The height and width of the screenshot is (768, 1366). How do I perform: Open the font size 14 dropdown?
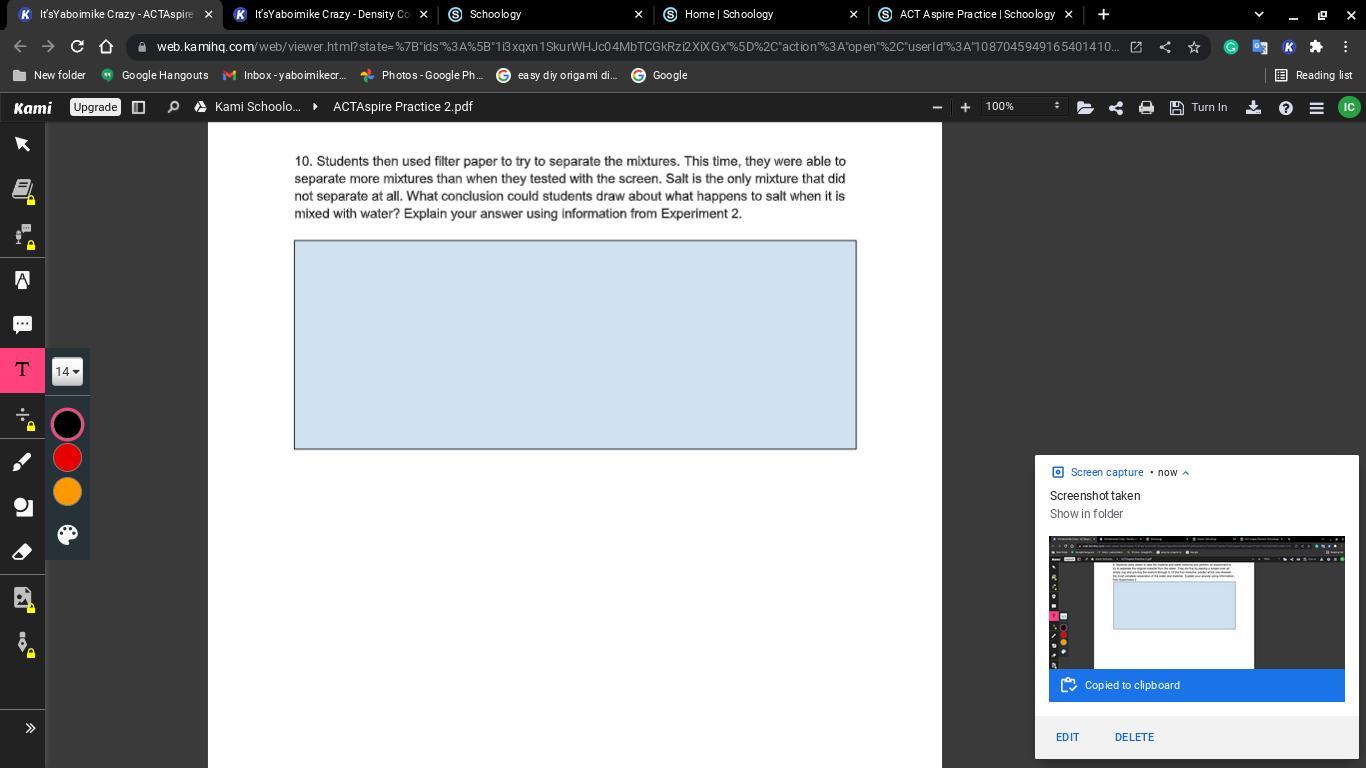[67, 372]
